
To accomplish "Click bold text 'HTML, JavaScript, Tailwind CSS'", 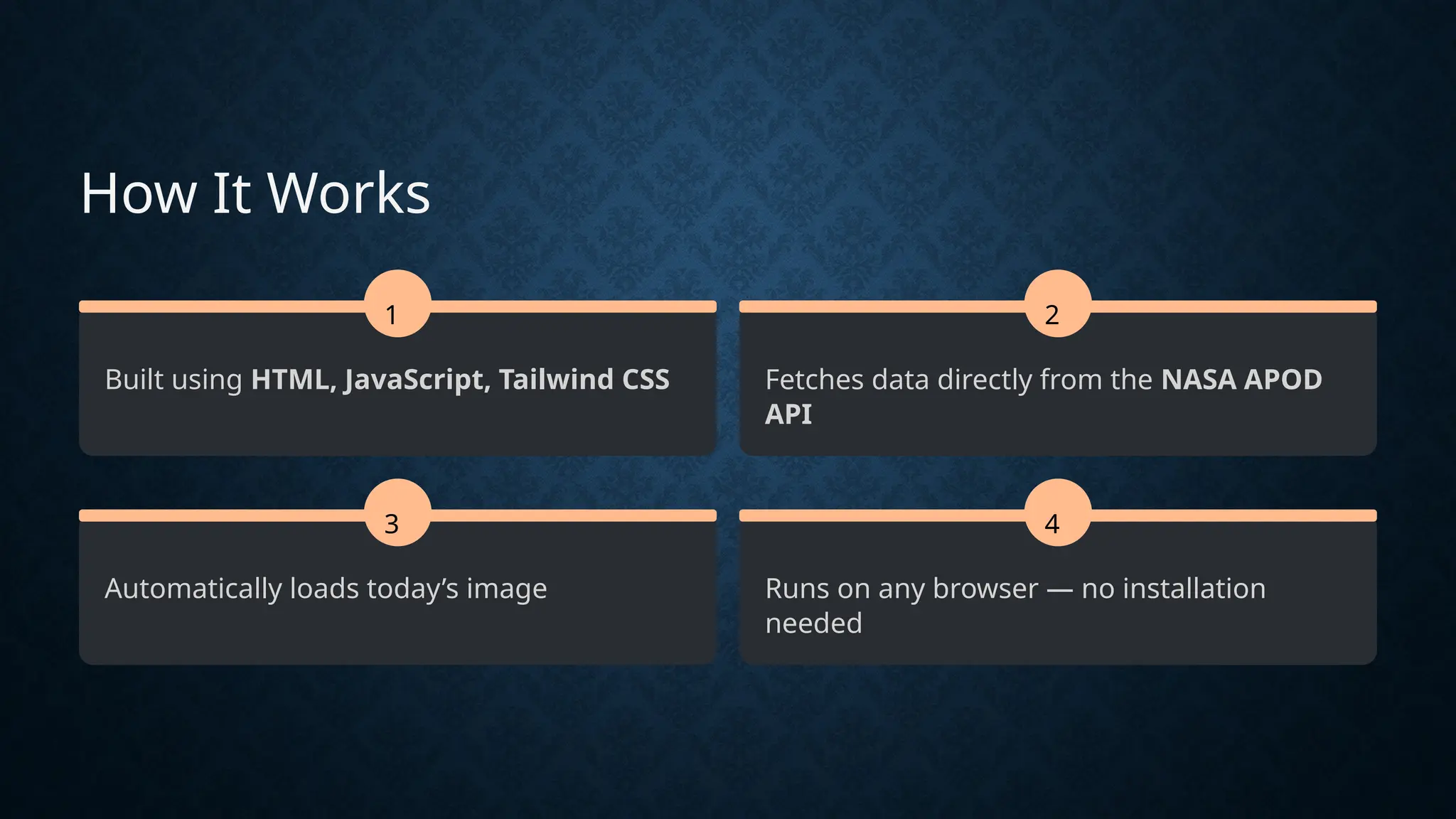I will pyautogui.click(x=460, y=380).
